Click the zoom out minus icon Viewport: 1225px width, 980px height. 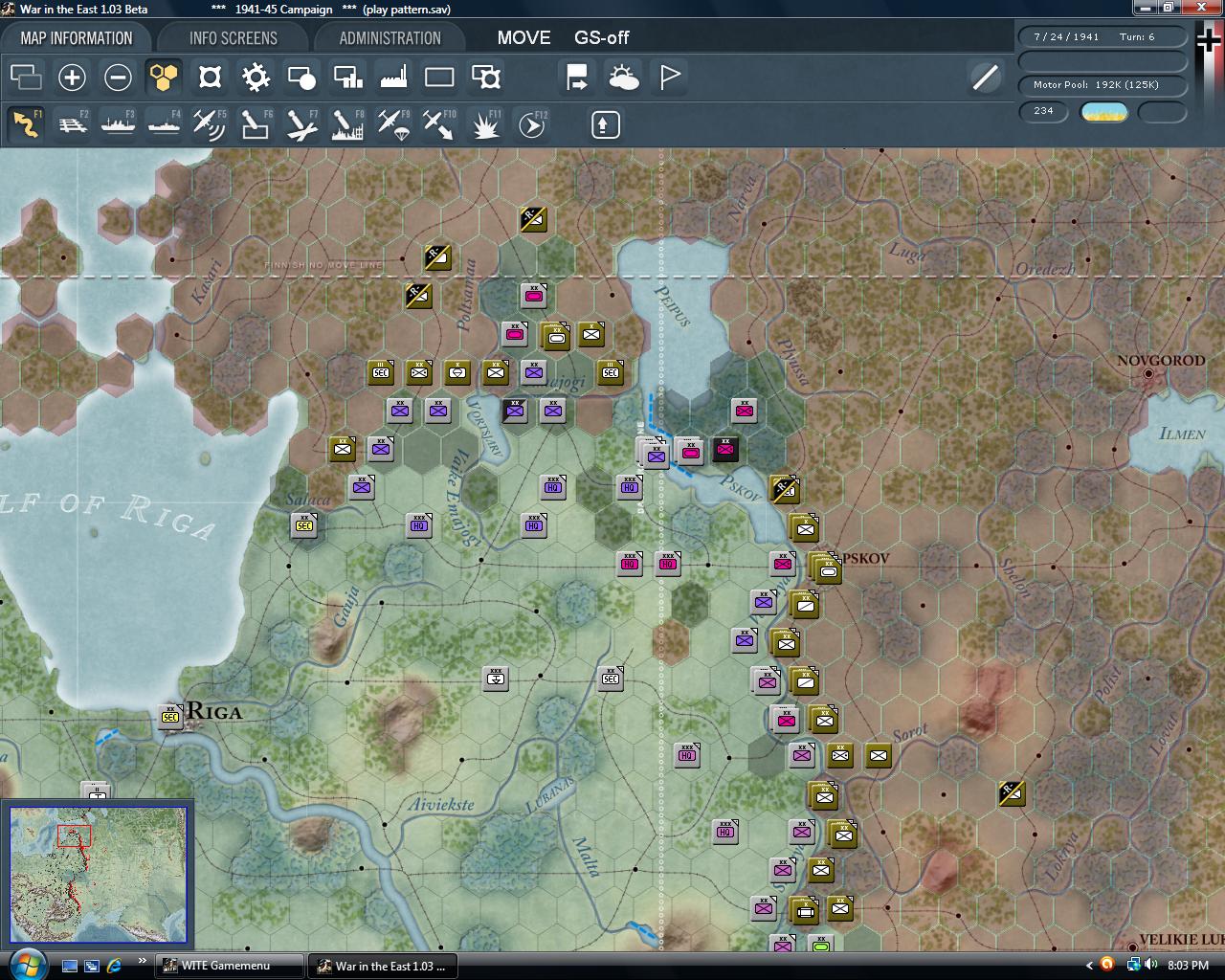click(x=118, y=78)
